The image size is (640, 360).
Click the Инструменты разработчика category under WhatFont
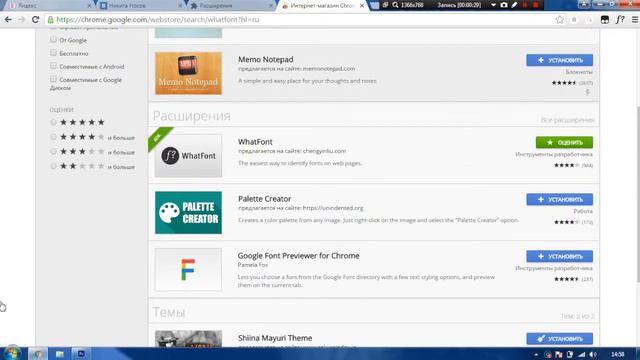coord(554,154)
